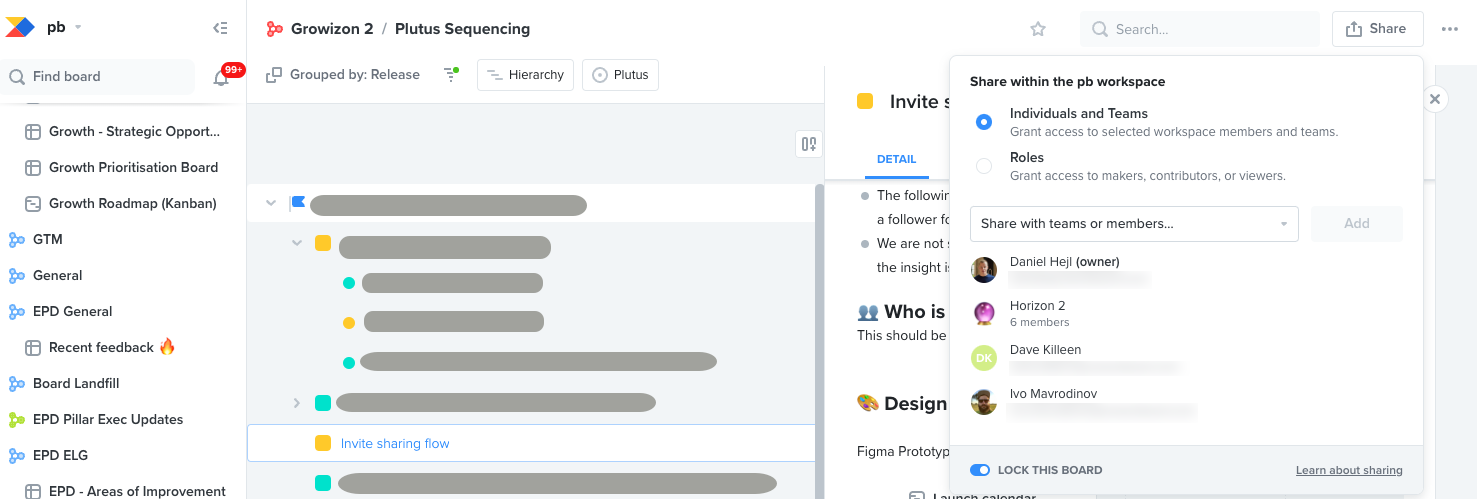Open the GTM folder
The image size is (1477, 499).
tap(48, 239)
